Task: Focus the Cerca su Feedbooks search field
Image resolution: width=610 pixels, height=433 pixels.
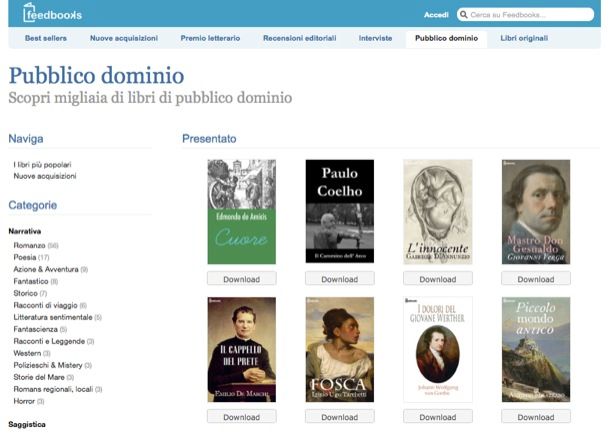Action: (526, 15)
